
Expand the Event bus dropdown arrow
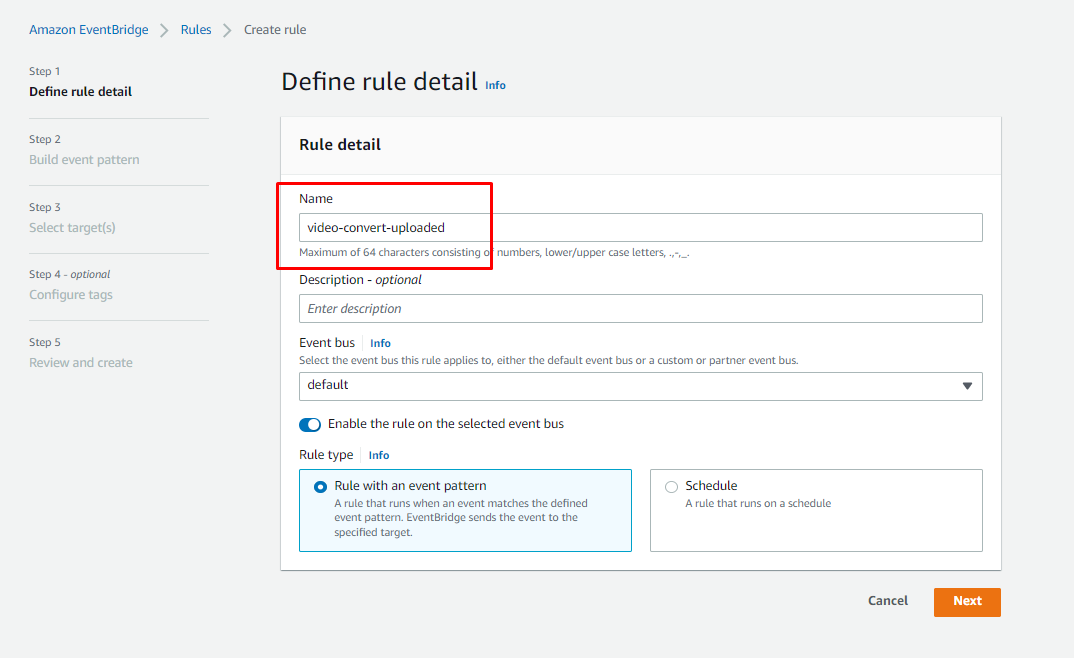tap(967, 386)
